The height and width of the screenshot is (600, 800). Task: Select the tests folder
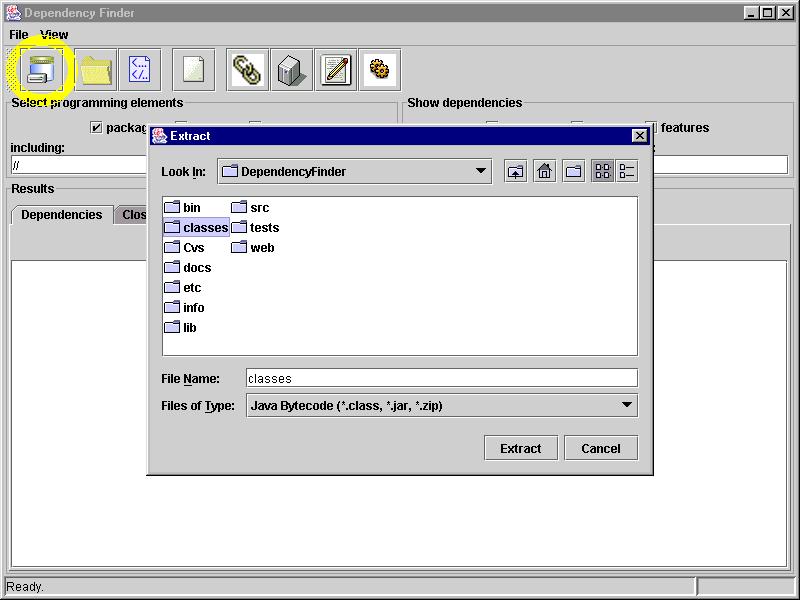pyautogui.click(x=255, y=228)
